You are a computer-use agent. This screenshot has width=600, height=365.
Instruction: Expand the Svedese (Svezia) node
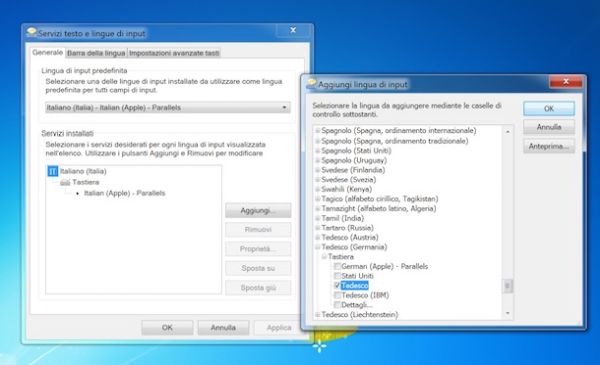pyautogui.click(x=317, y=179)
